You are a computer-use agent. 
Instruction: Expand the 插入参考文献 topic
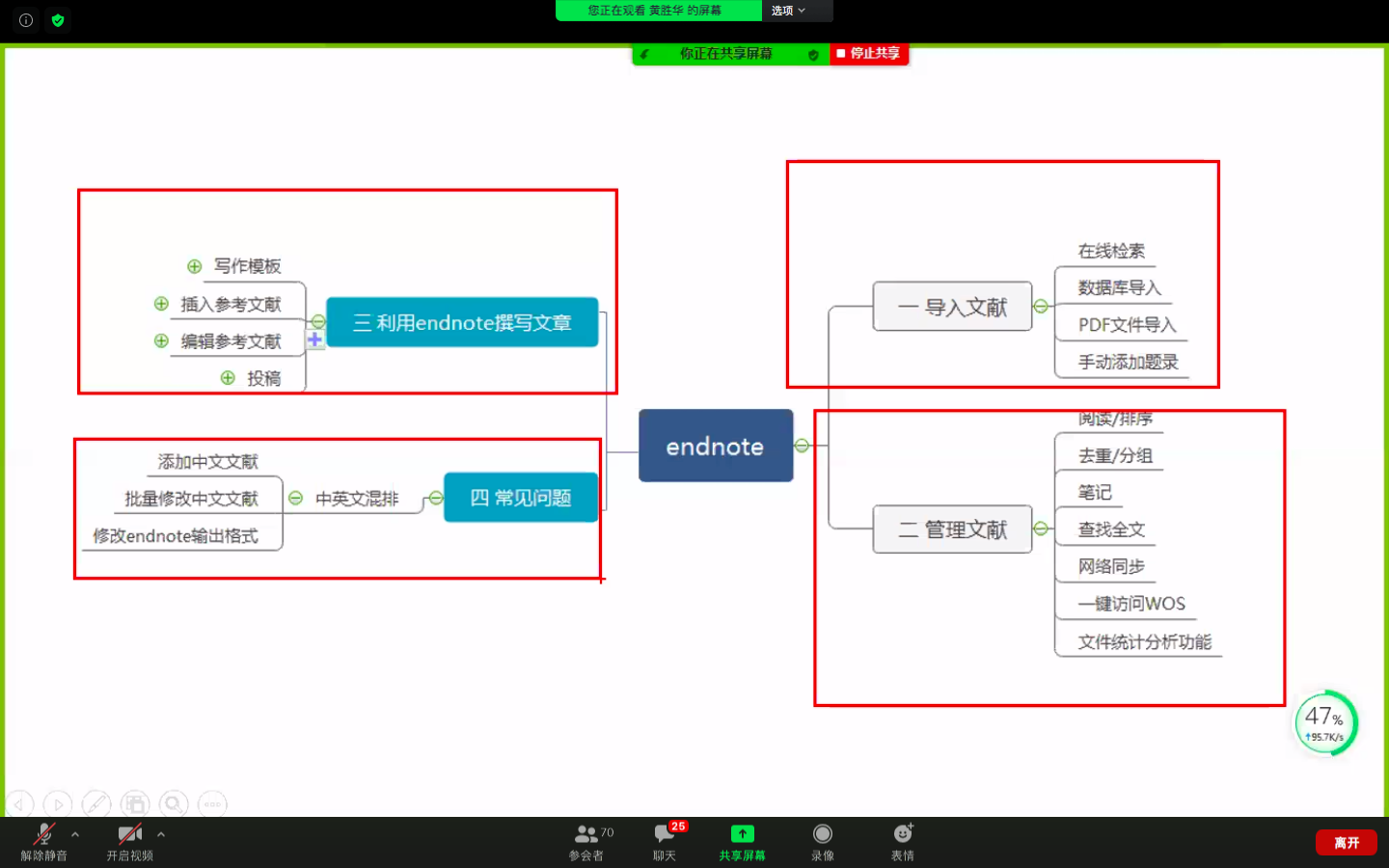(x=161, y=304)
